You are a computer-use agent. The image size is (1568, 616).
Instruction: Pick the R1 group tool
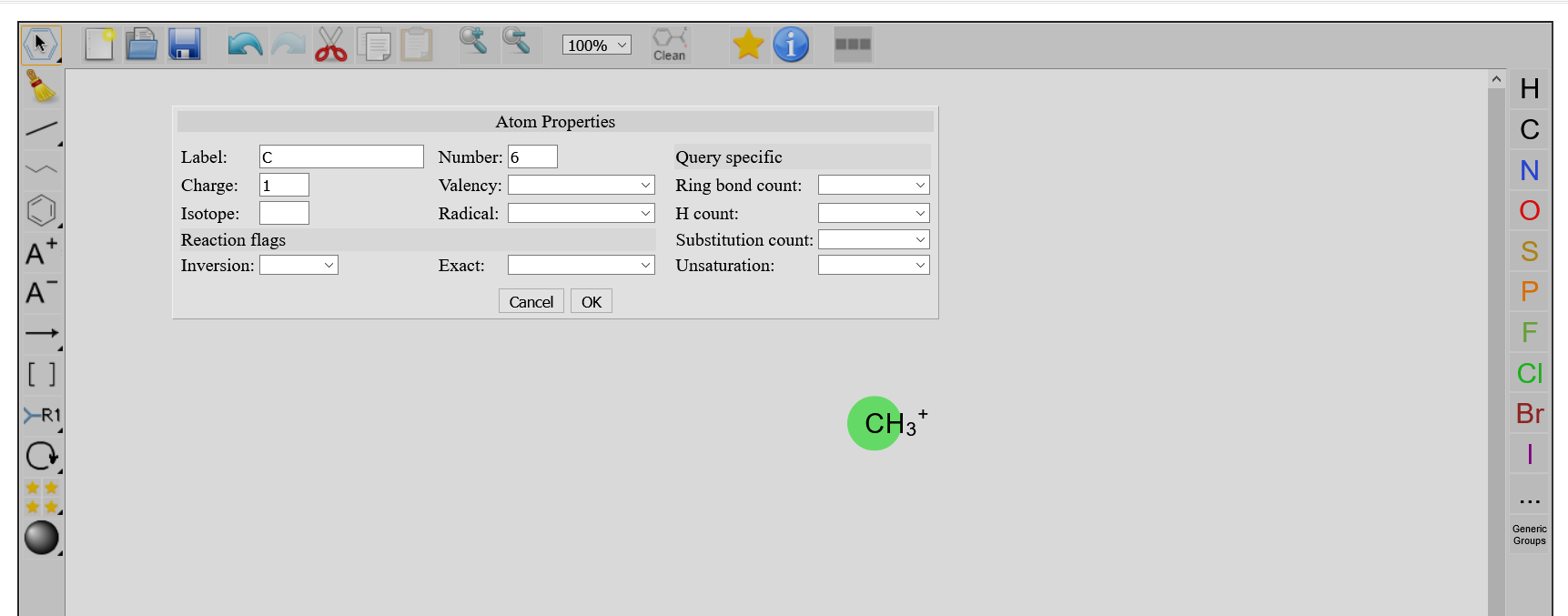pyautogui.click(x=42, y=415)
